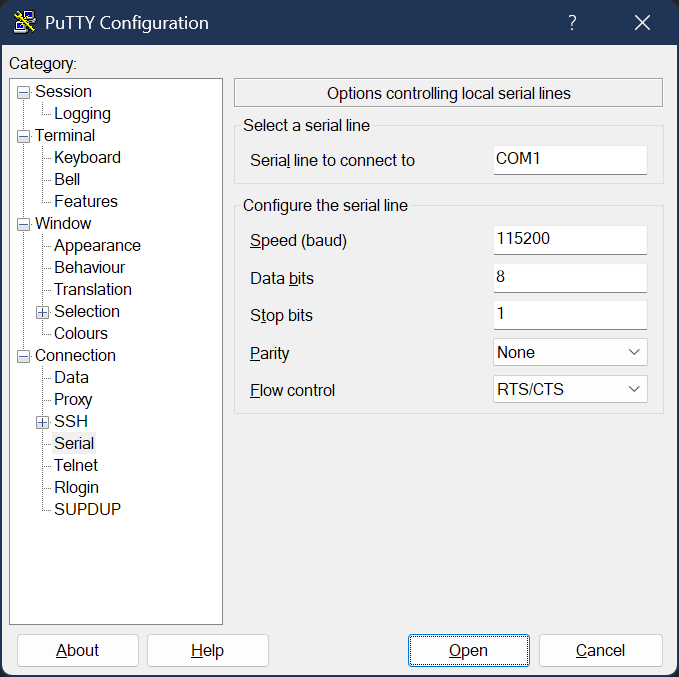The image size is (679, 677).
Task: Collapse the Terminal category node
Action: pos(23,136)
